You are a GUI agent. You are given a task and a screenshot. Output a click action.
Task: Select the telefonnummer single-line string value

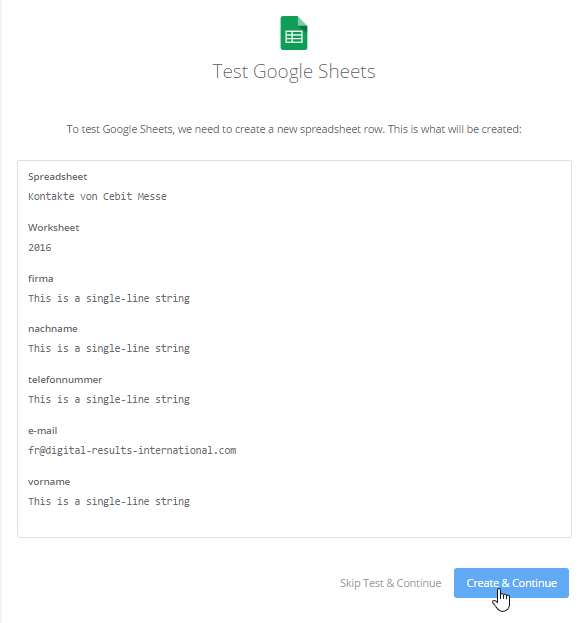point(109,399)
